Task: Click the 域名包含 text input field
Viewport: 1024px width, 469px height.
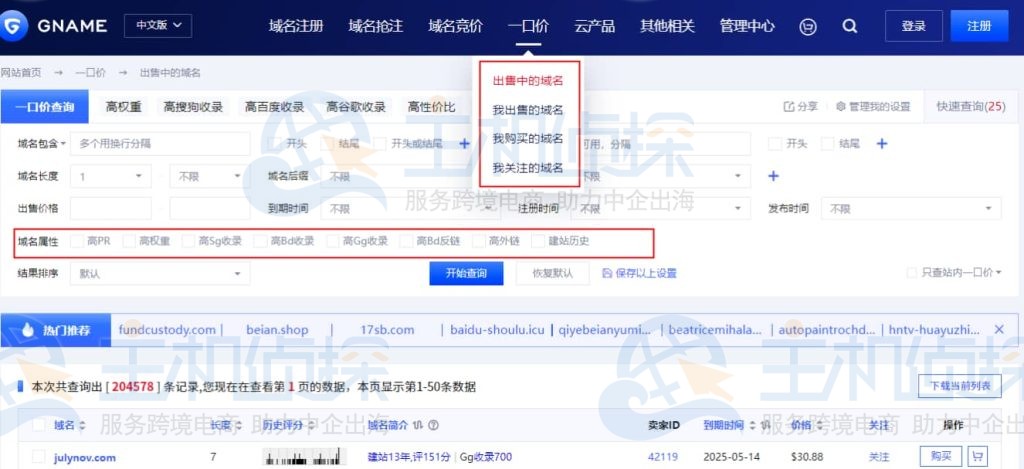Action: 160,144
